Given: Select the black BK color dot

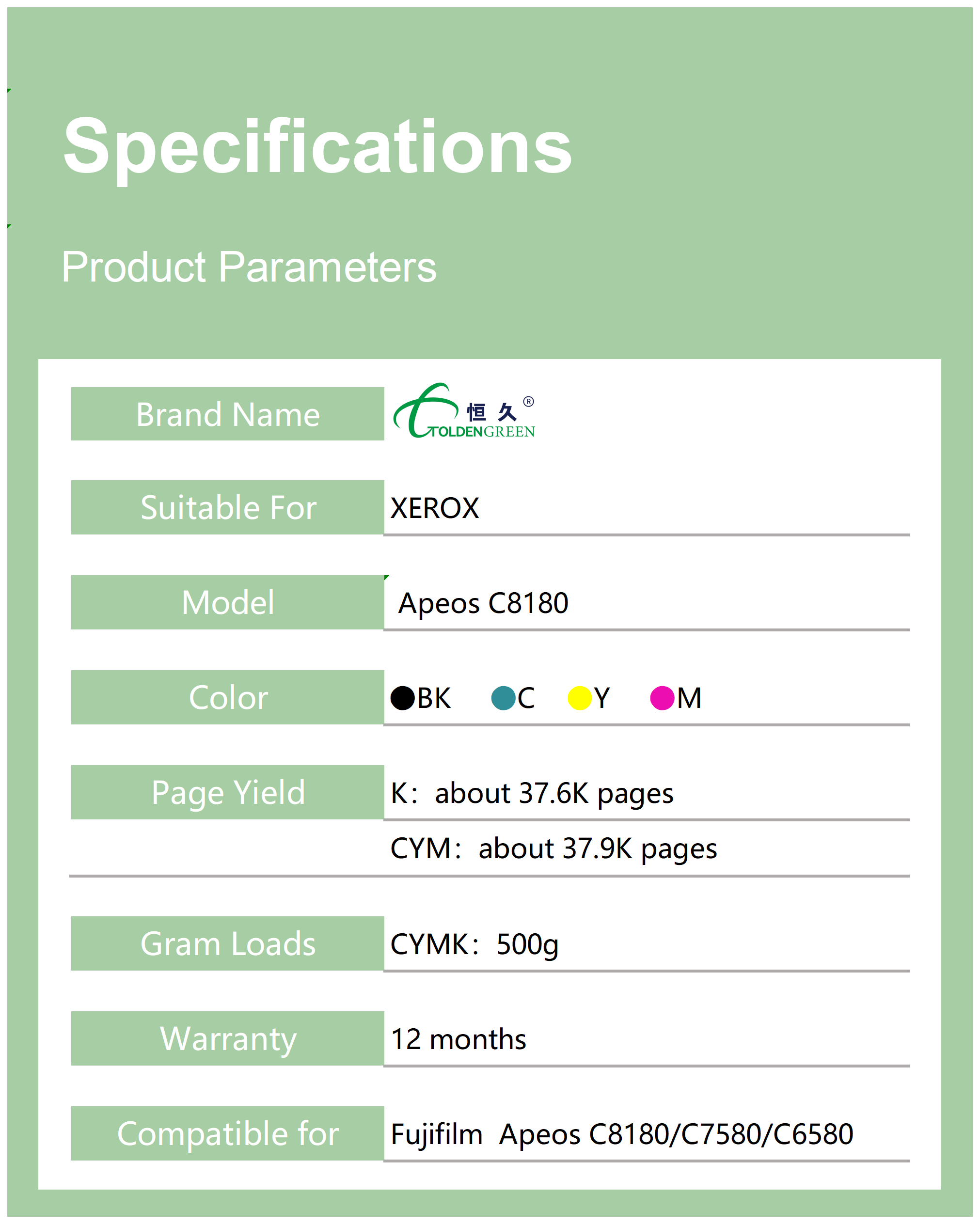Looking at the screenshot, I should pyautogui.click(x=403, y=698).
